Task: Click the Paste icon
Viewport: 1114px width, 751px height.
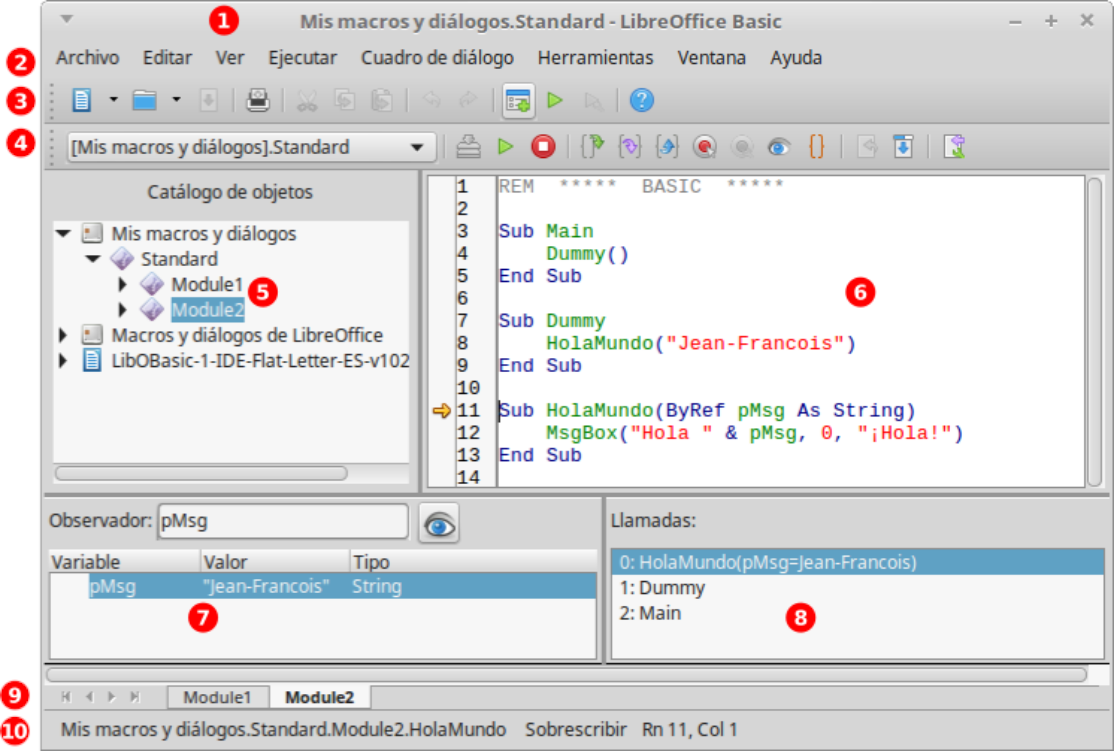Action: click(x=382, y=100)
